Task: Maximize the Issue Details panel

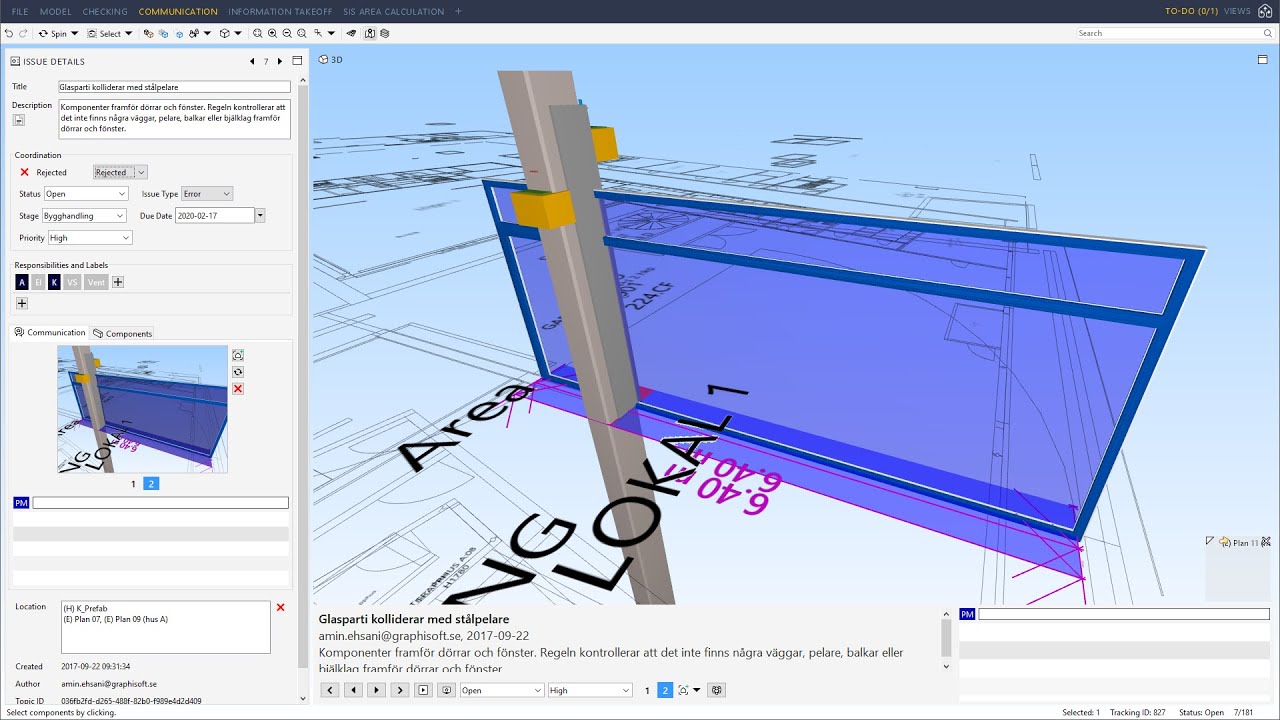Action: coord(297,61)
